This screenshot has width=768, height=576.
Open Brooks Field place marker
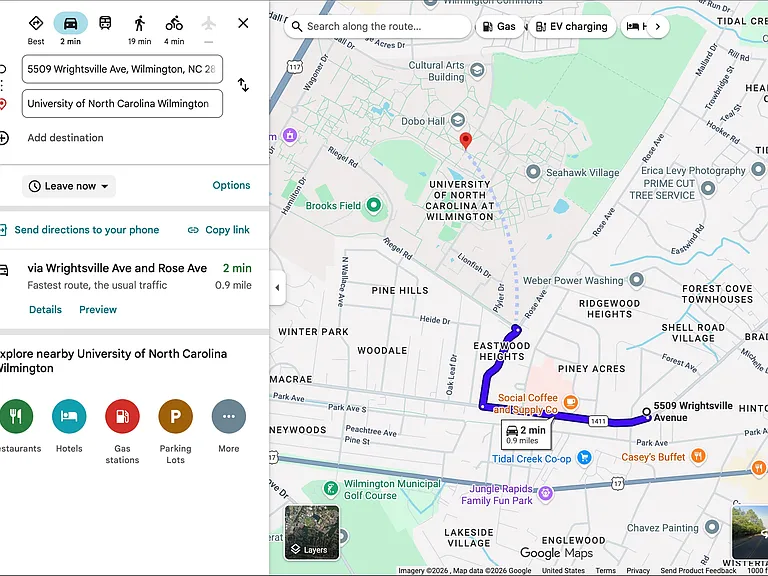coord(374,205)
